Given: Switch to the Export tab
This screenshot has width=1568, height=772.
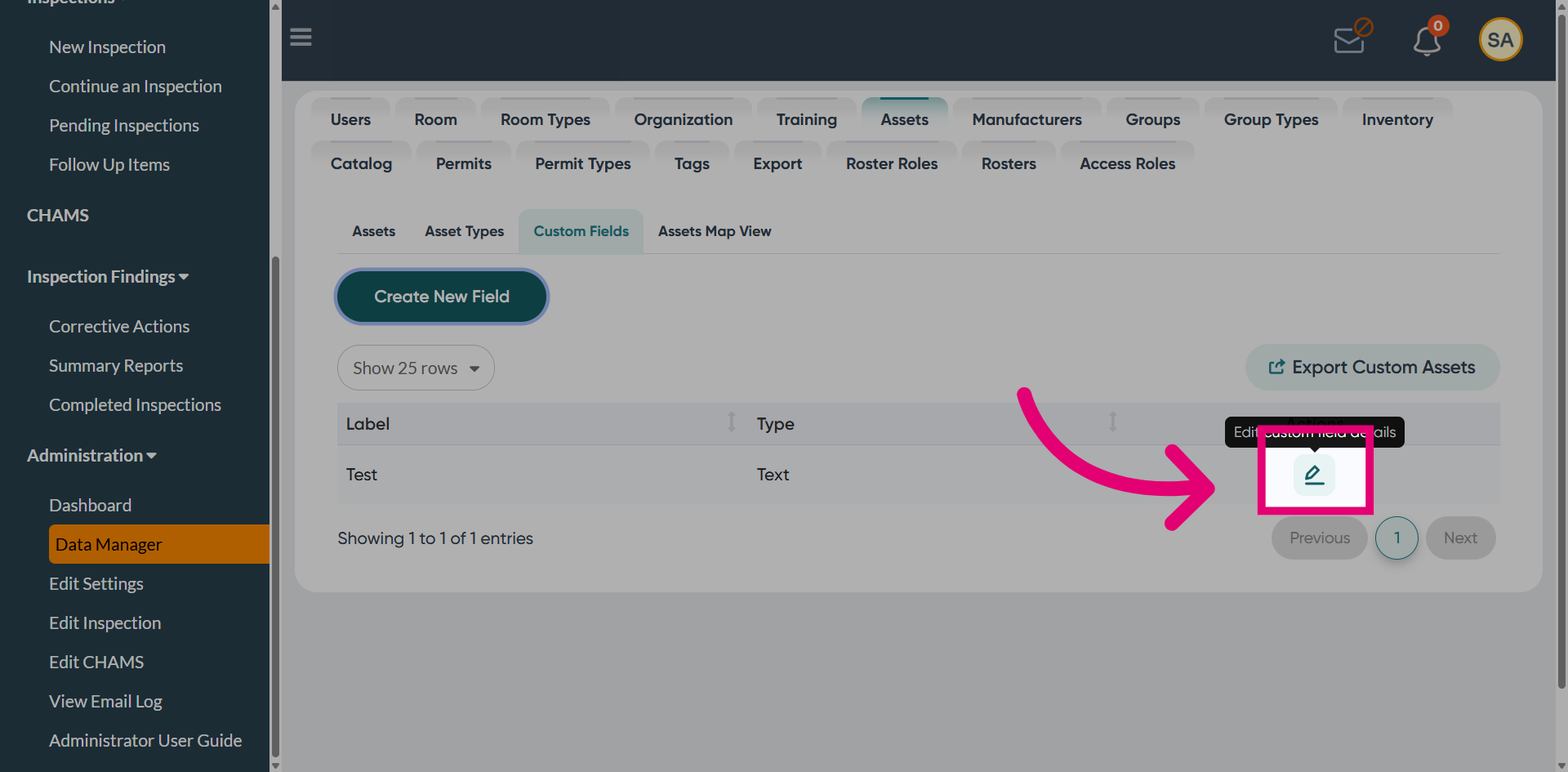Looking at the screenshot, I should click(777, 163).
